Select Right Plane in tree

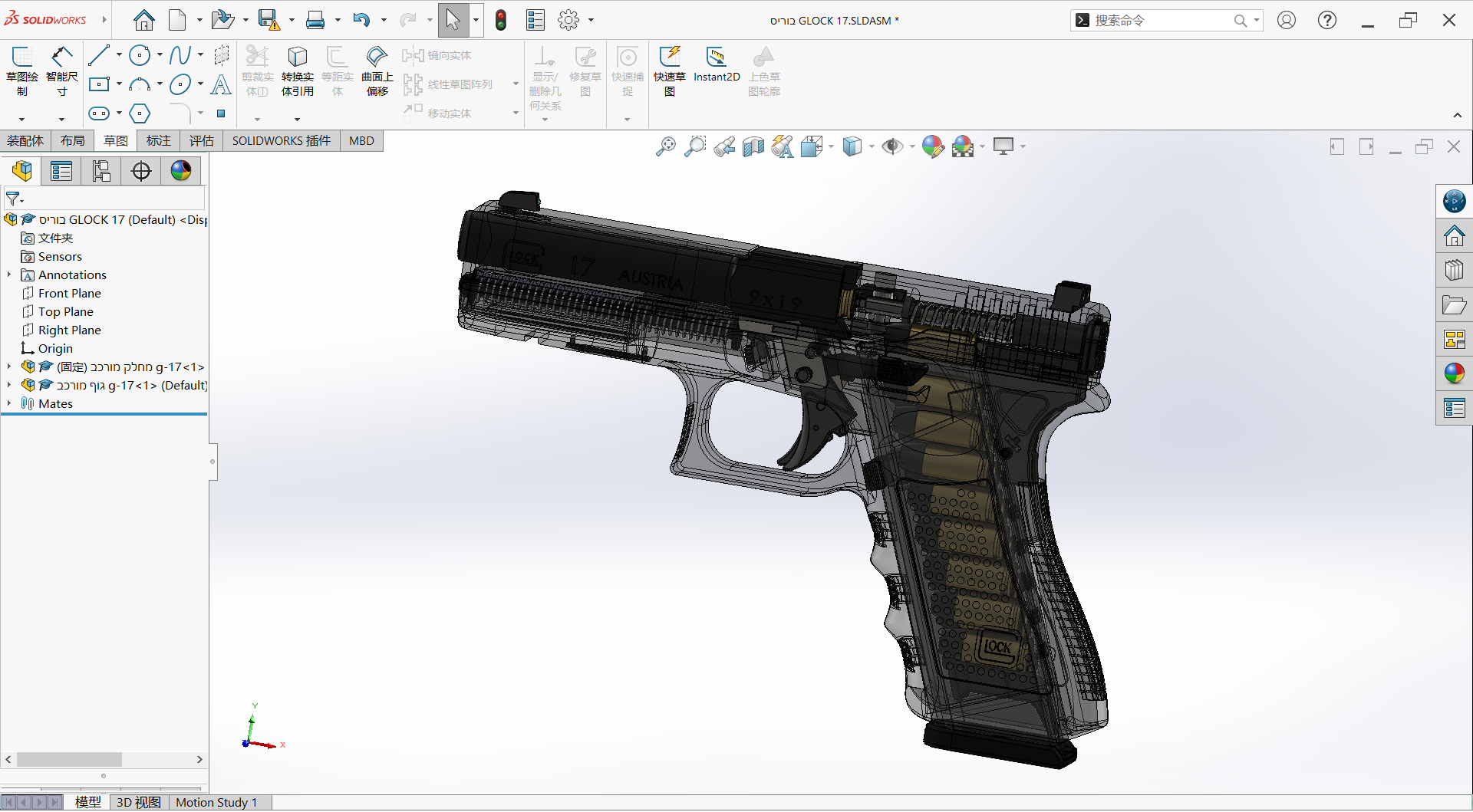click(x=70, y=330)
